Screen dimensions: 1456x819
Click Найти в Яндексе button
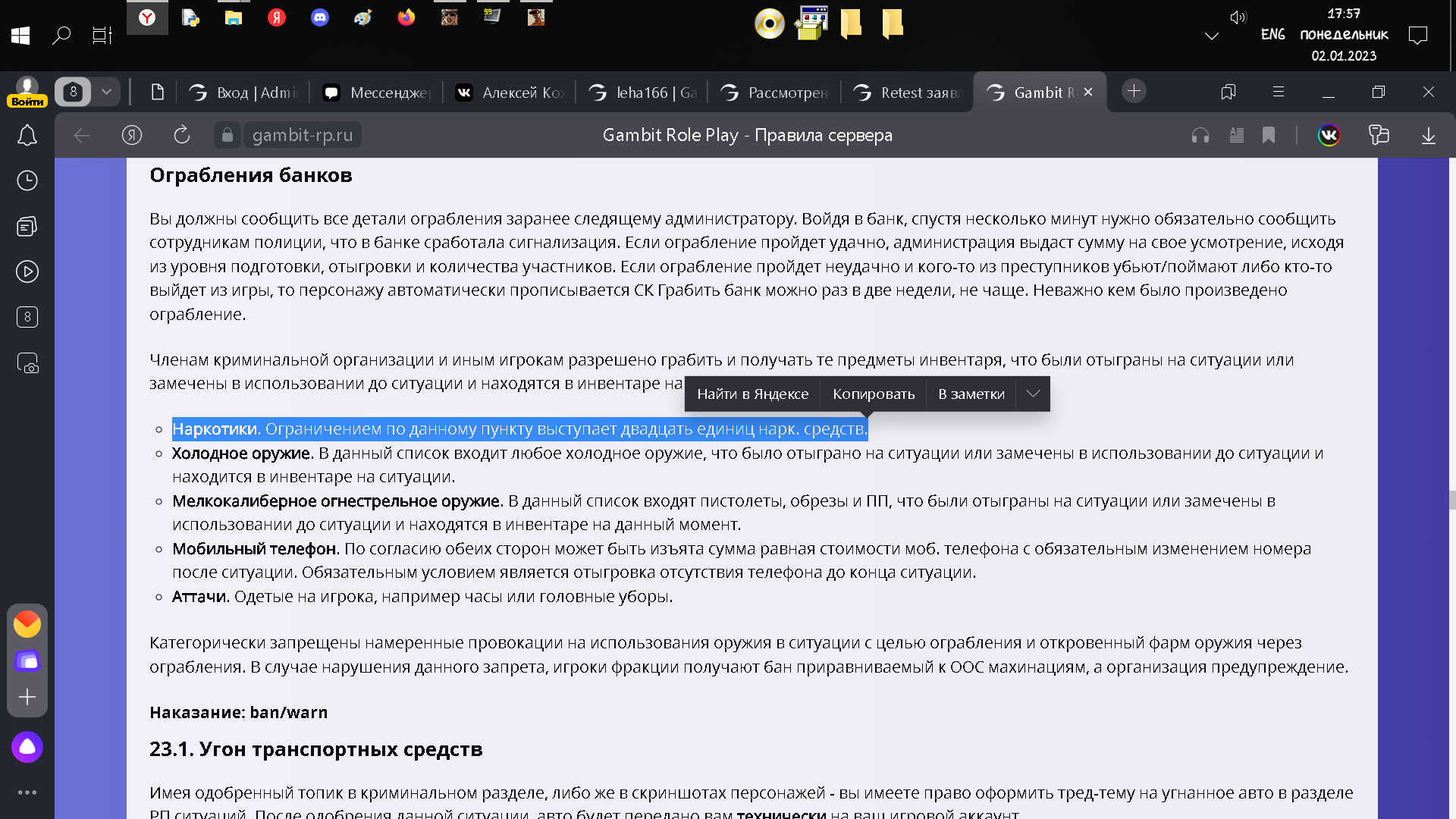pyautogui.click(x=752, y=394)
